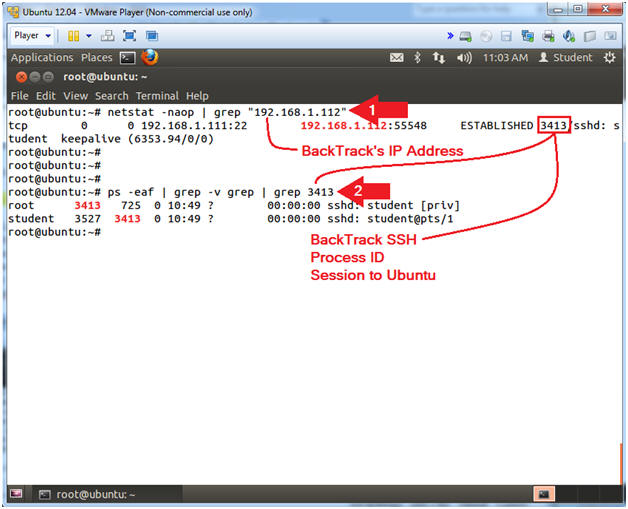Click the keepalive (6353.94/0/0) text
Image resolution: width=628 pixels, height=509 pixels.
(137, 139)
